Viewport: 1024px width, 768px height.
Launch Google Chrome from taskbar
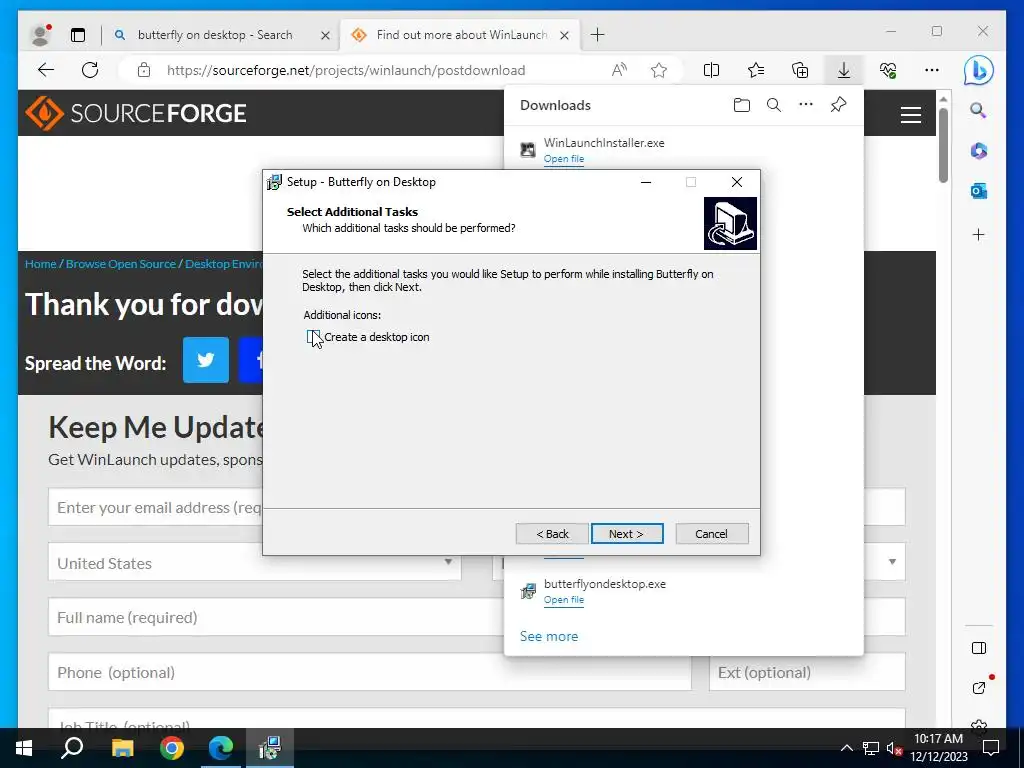coord(172,748)
